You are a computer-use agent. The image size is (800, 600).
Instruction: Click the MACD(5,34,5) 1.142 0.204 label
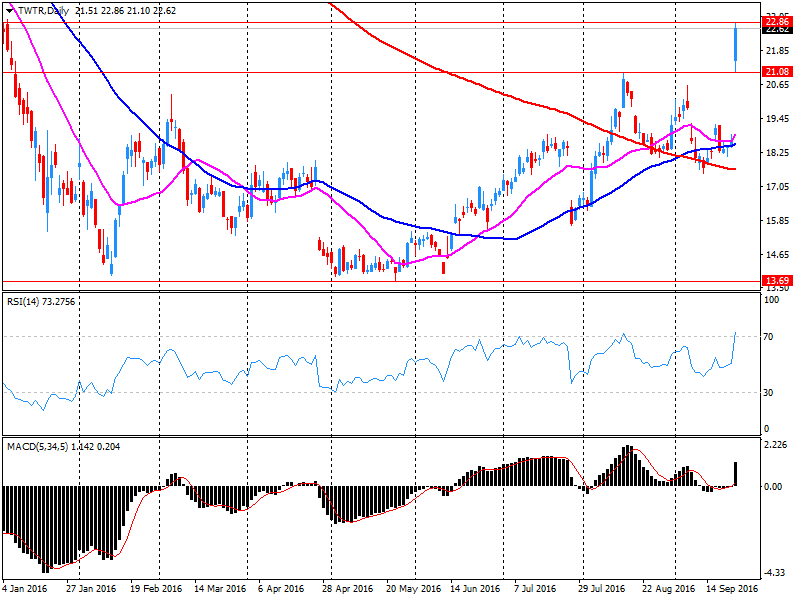63,447
